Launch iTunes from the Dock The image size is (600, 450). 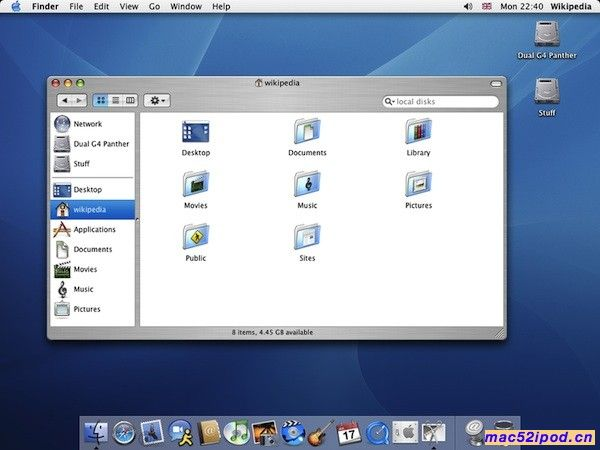click(x=236, y=433)
